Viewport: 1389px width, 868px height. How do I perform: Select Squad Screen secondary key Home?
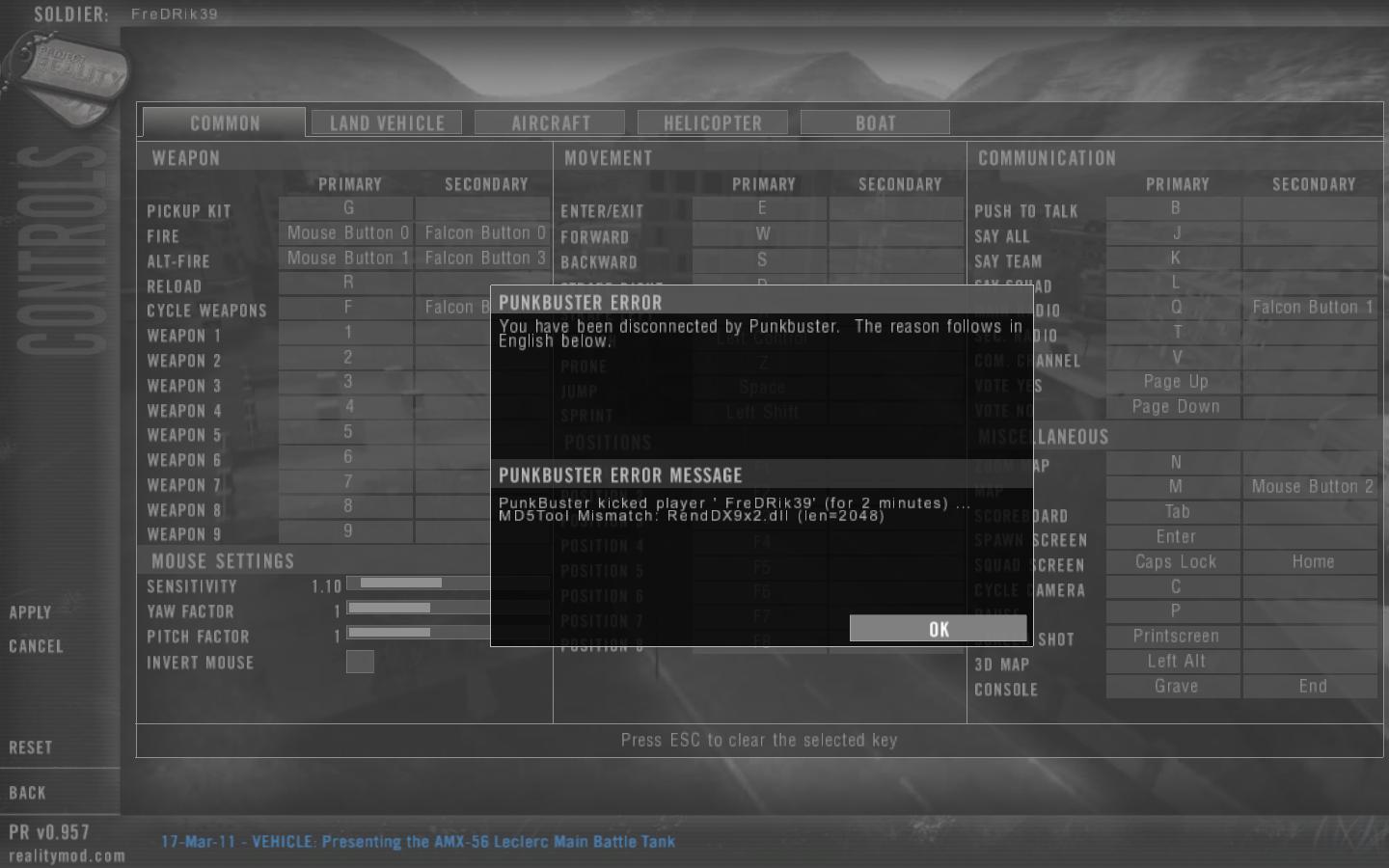click(x=1311, y=562)
